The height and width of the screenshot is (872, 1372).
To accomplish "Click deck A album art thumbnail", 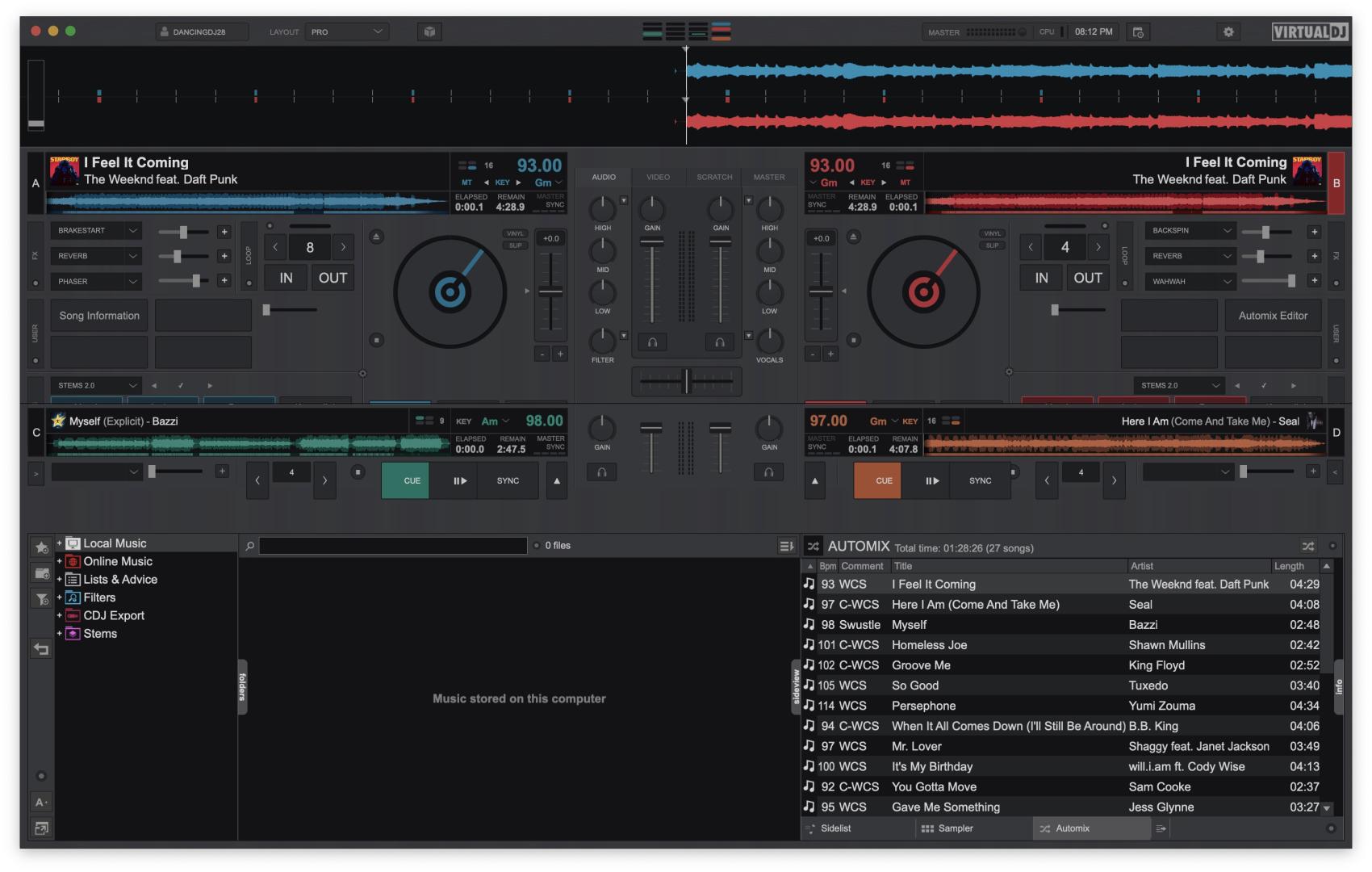I will point(65,171).
